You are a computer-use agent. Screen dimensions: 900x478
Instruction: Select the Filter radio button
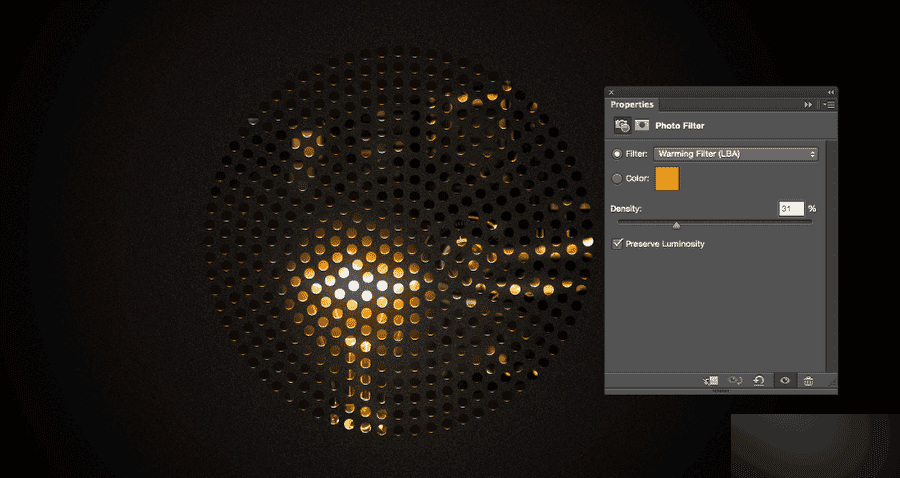[x=617, y=154]
